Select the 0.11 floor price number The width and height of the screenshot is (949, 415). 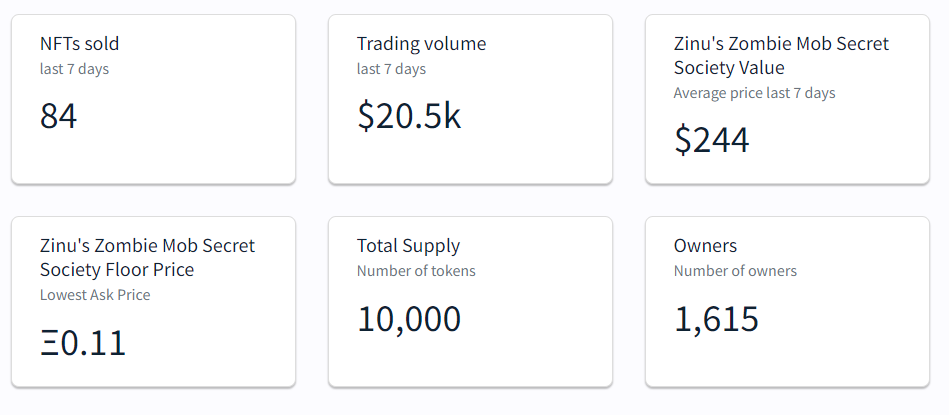tap(93, 343)
